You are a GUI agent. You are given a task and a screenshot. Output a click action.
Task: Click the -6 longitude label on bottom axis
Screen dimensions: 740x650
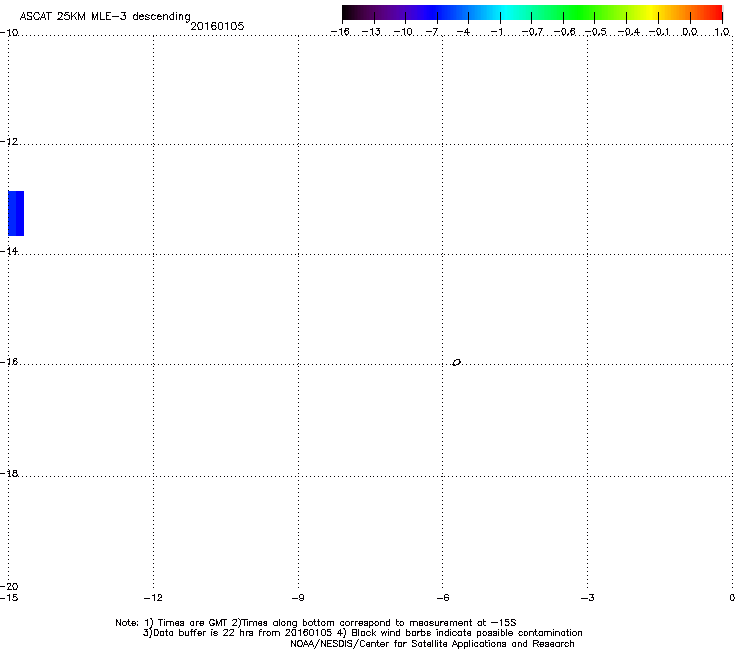[443, 598]
